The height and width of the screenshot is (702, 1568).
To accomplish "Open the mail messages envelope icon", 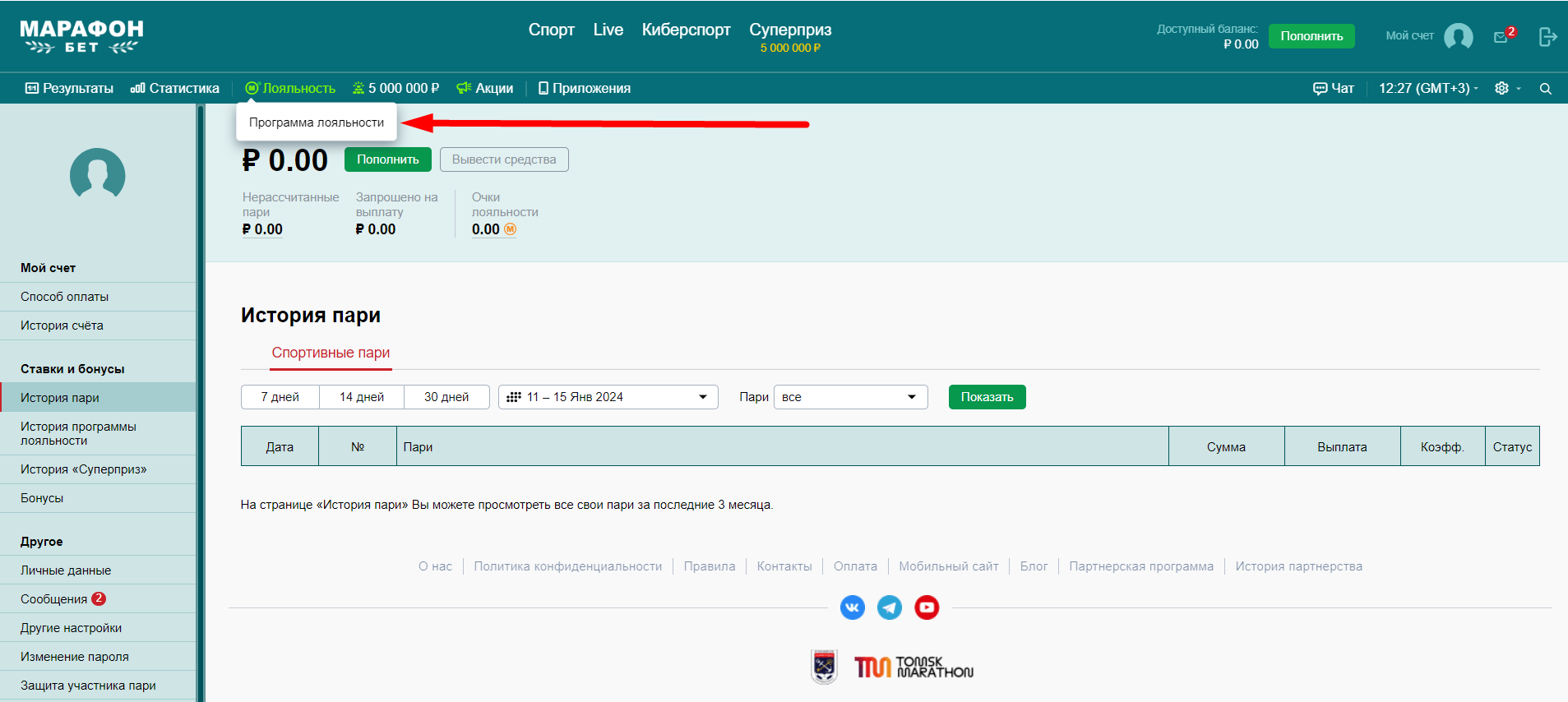I will point(1501,37).
